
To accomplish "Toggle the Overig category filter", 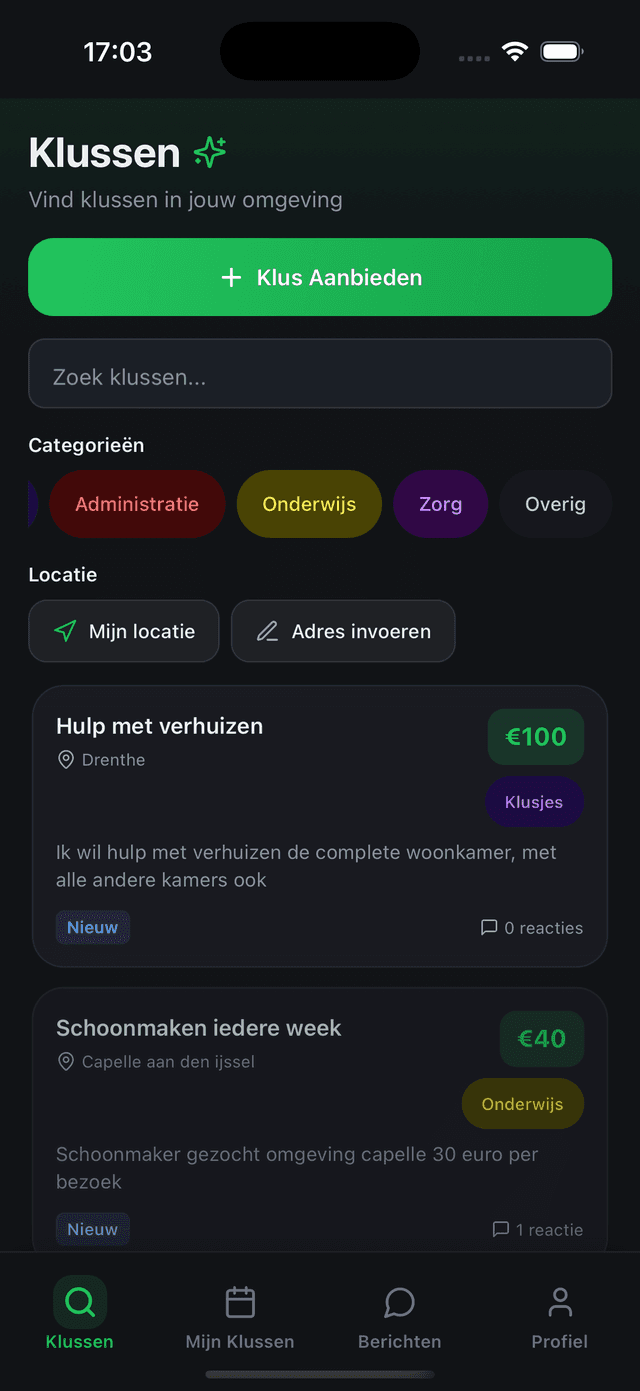I will pos(554,504).
